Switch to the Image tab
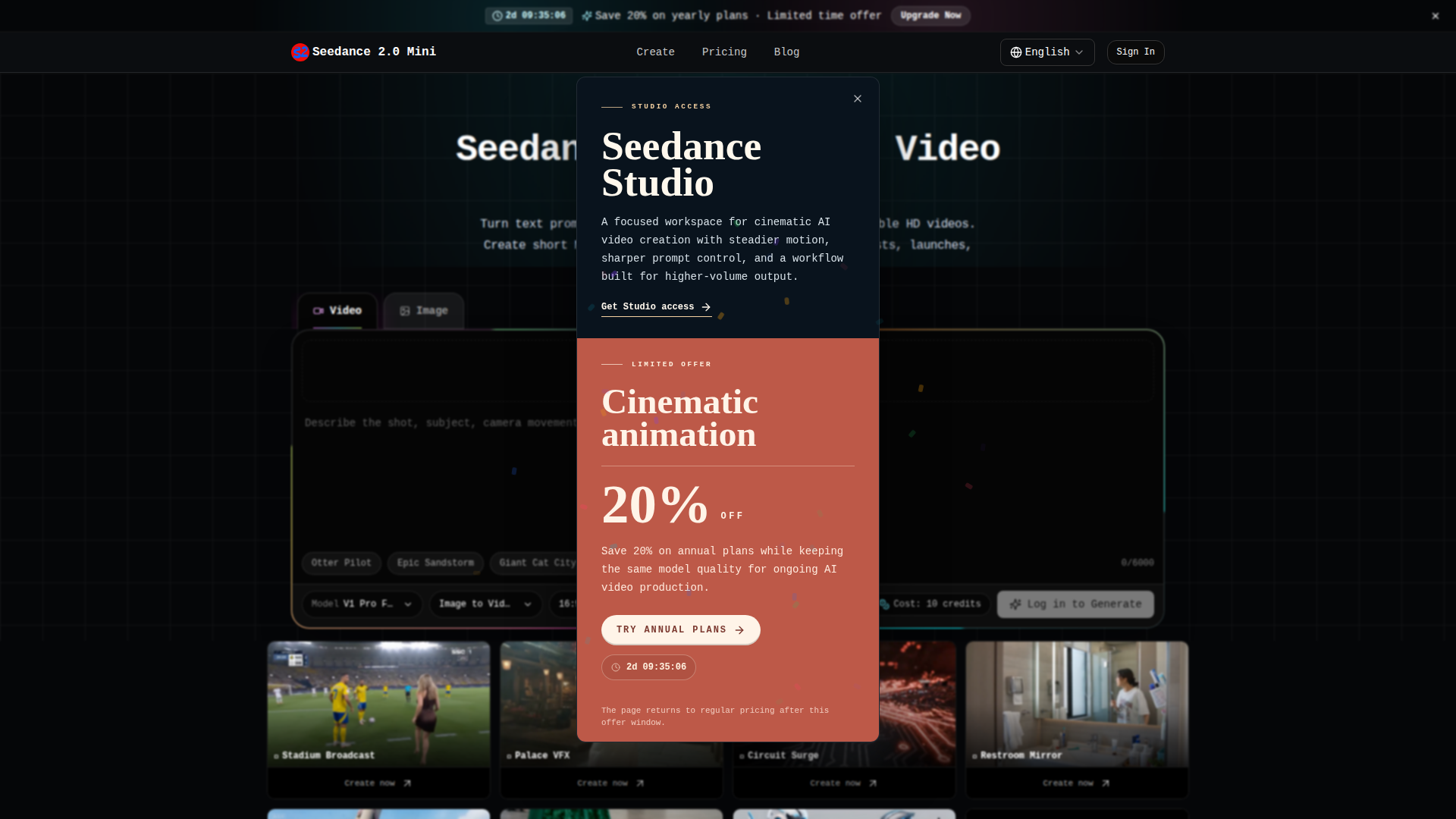This screenshot has width=1456, height=819. [423, 311]
